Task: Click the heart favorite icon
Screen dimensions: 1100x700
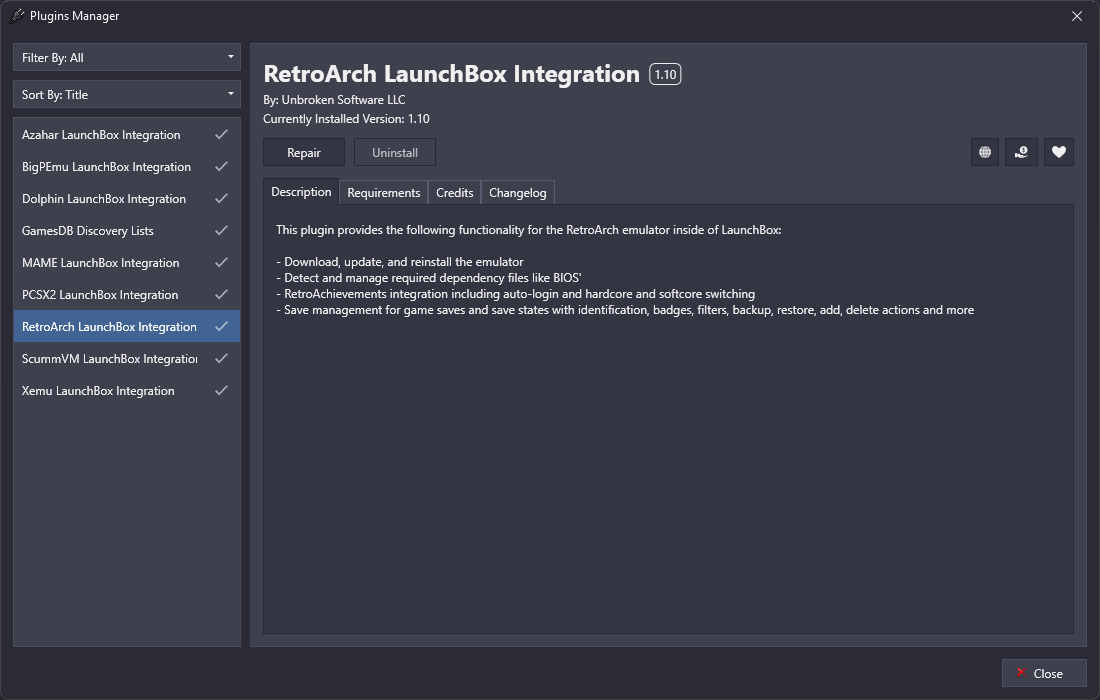Action: [1059, 152]
